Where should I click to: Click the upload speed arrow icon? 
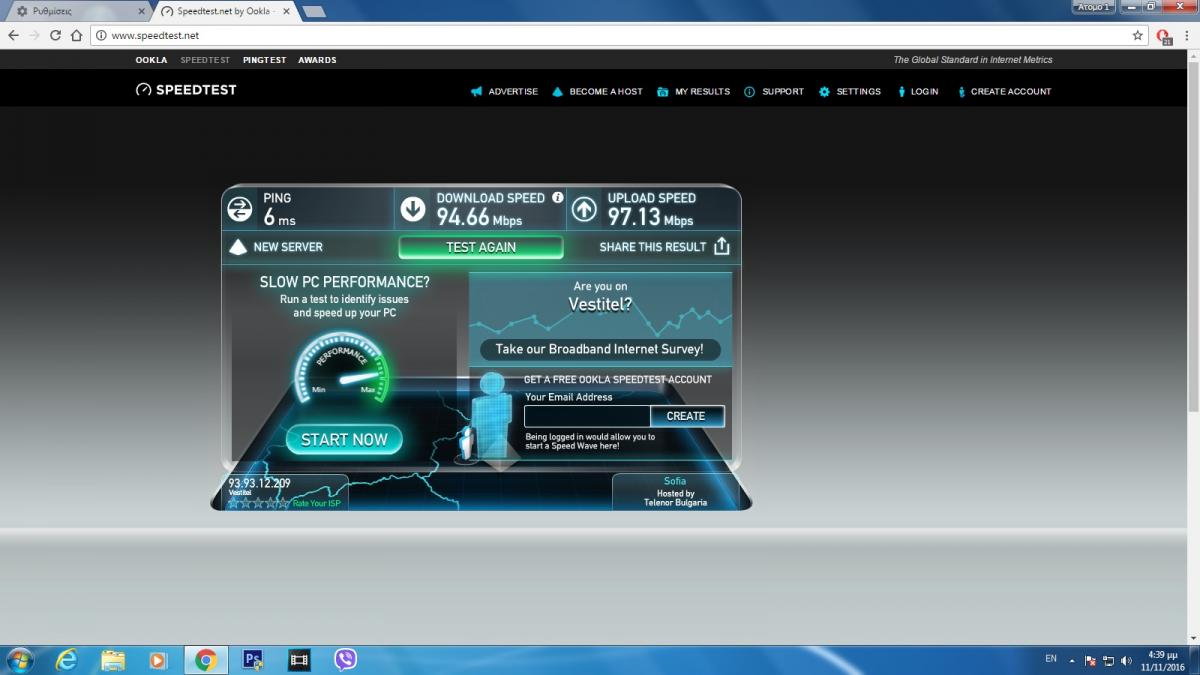click(584, 209)
